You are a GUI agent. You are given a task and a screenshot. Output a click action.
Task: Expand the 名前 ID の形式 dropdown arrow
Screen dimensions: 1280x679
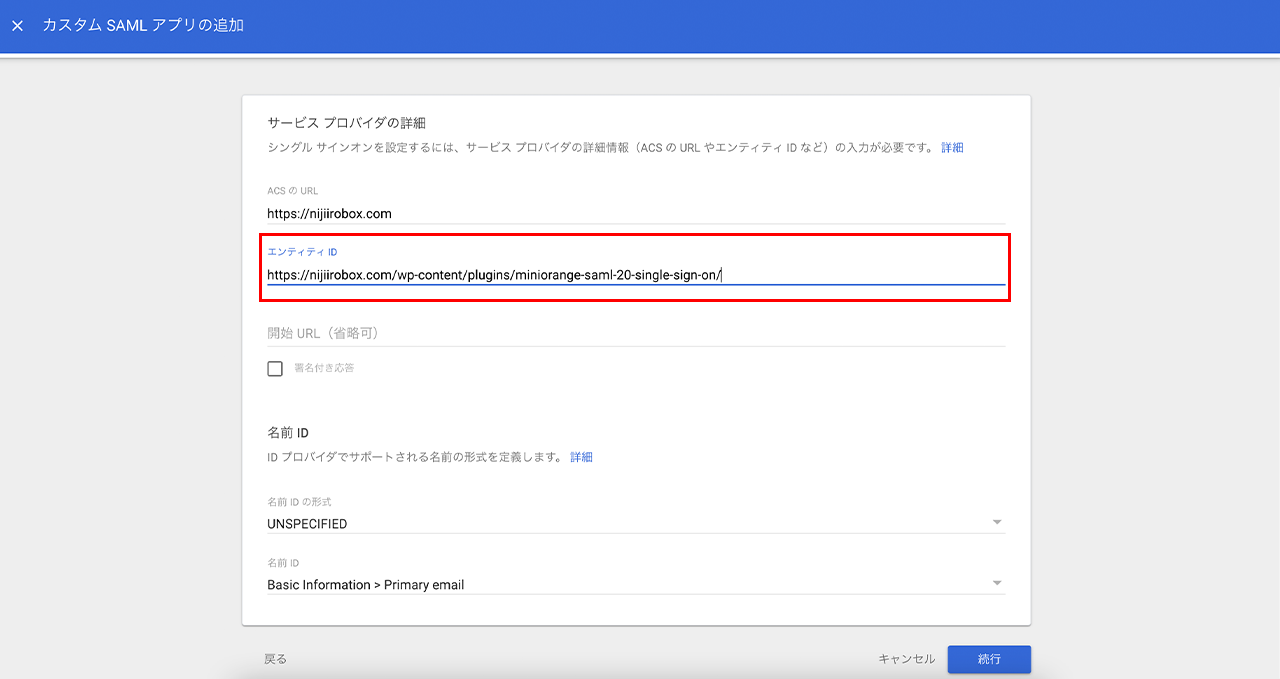tap(996, 523)
